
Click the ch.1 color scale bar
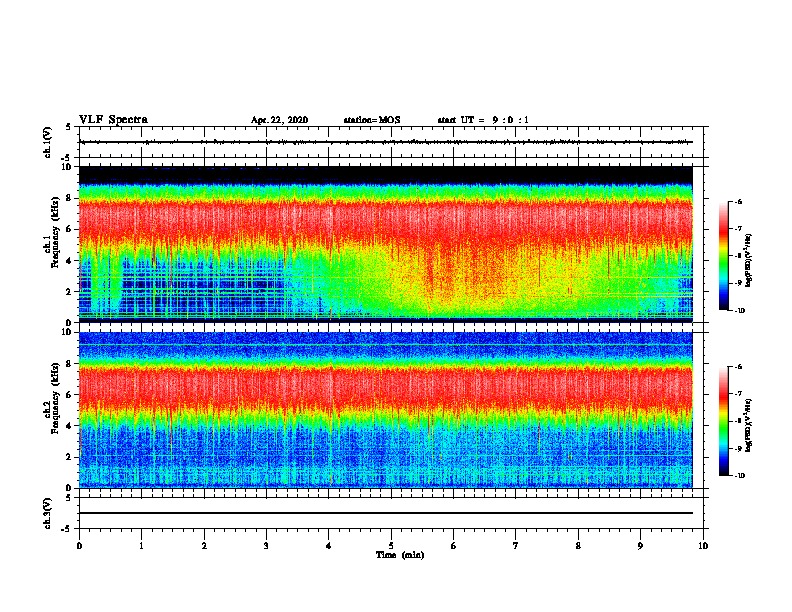tap(723, 256)
